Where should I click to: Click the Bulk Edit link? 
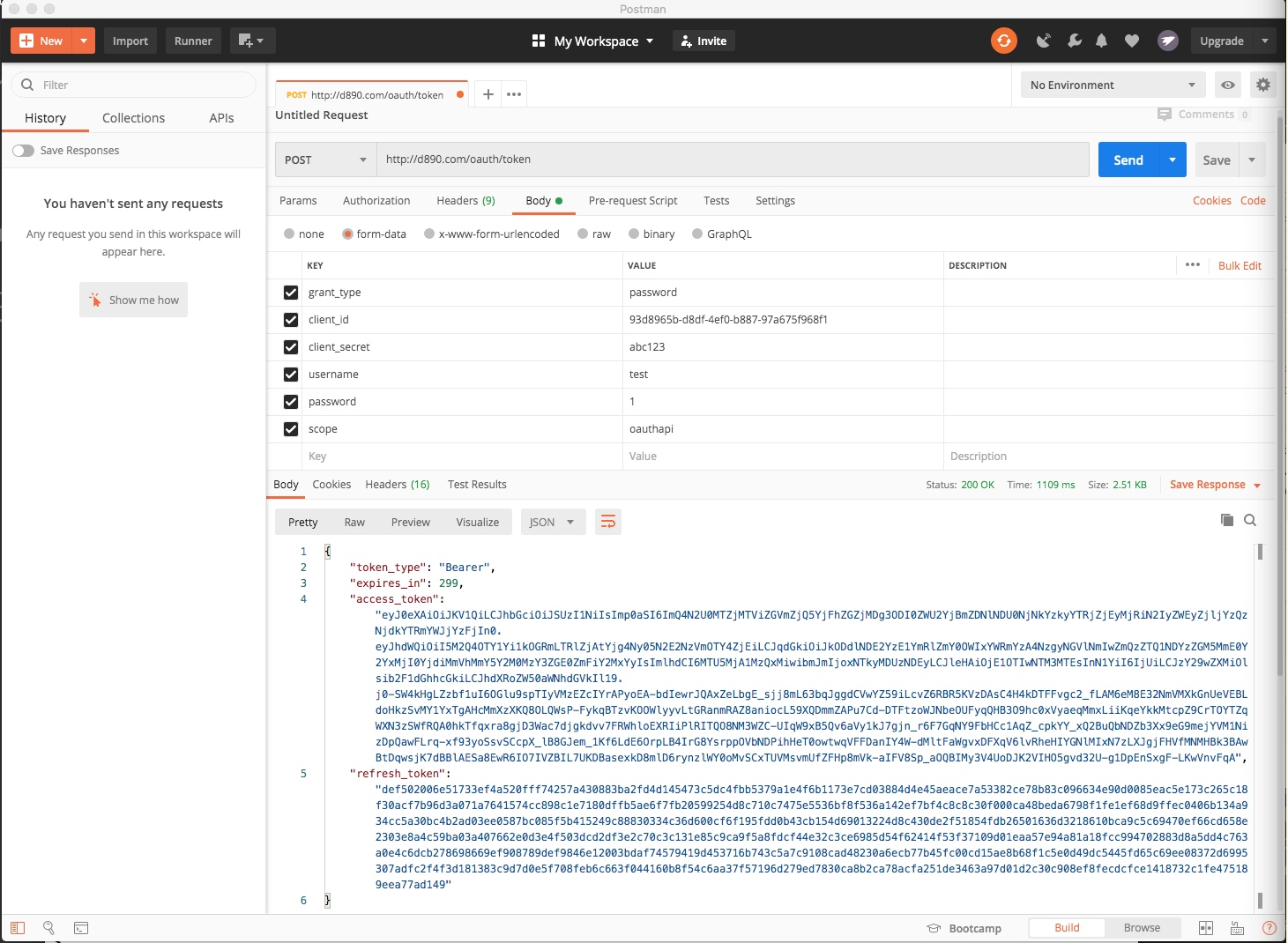(1240, 265)
